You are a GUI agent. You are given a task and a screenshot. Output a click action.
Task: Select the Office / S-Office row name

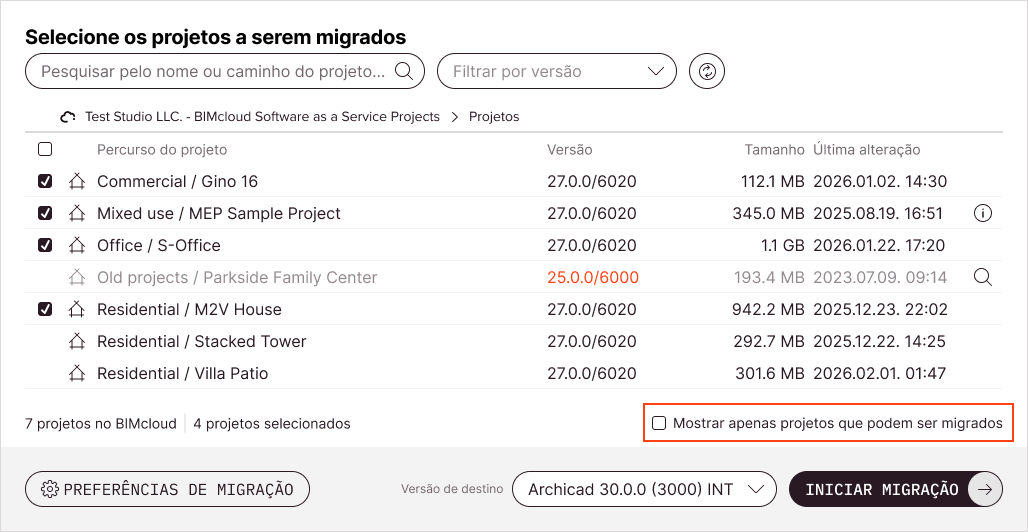click(x=159, y=245)
